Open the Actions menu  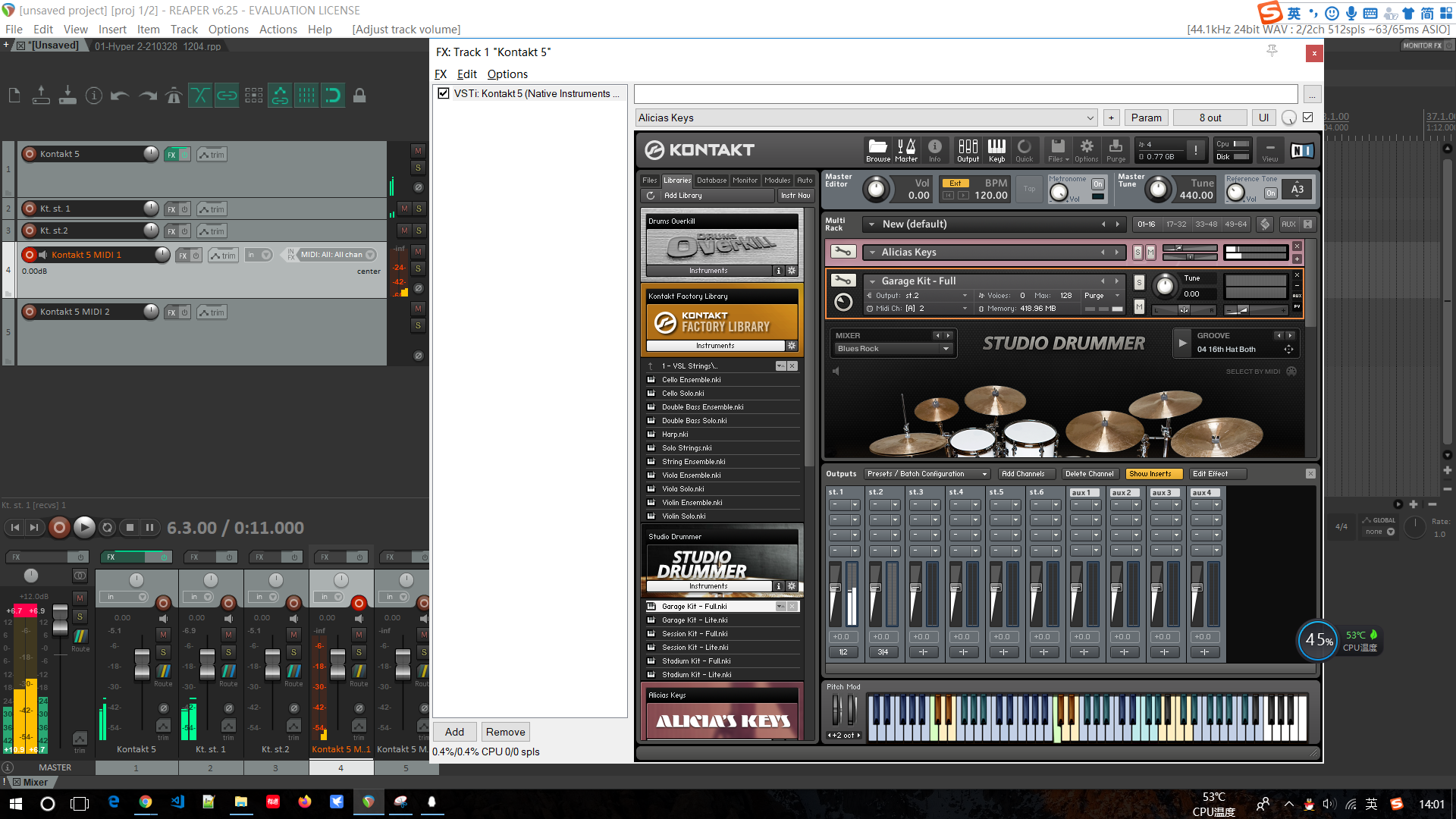point(278,30)
